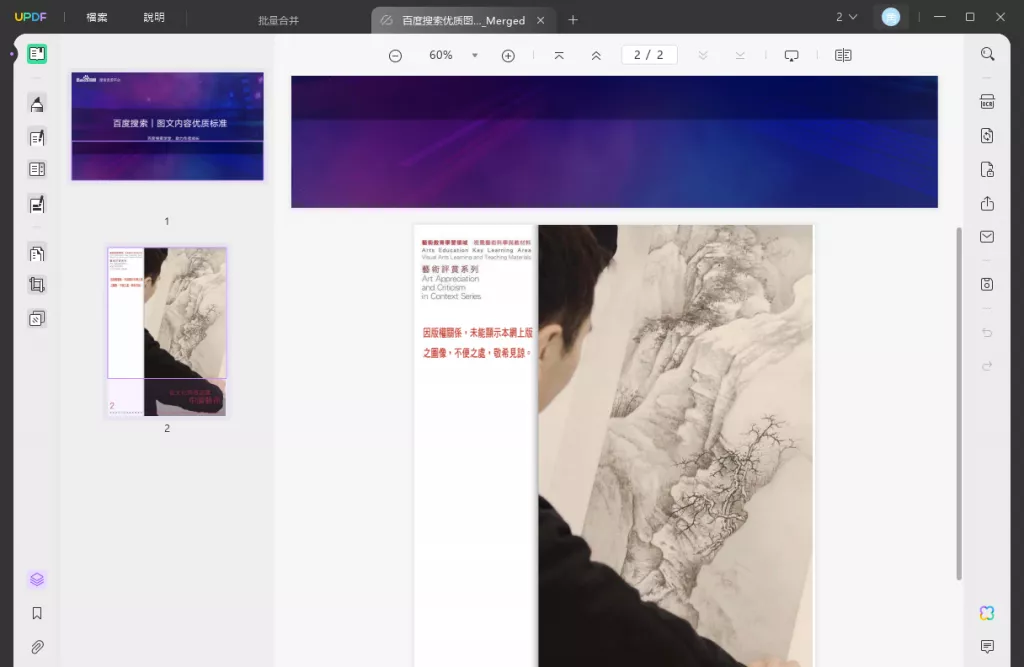1024x667 pixels.
Task: Open the Bookmarks panel
Action: point(37,613)
